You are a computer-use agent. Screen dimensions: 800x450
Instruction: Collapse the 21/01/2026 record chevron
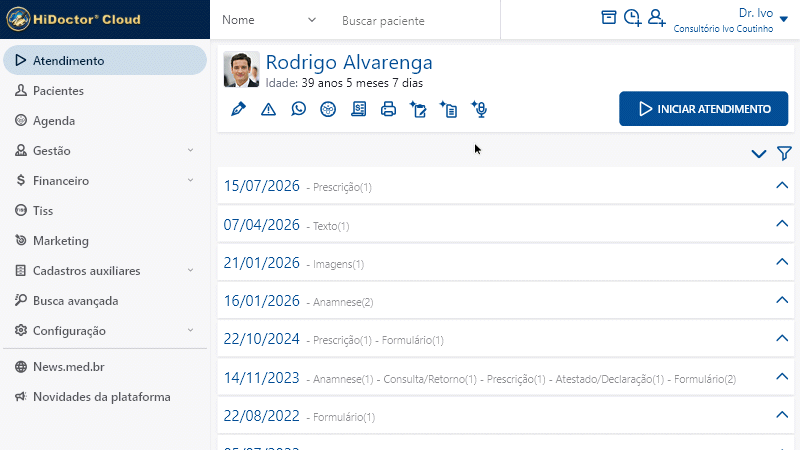point(782,262)
